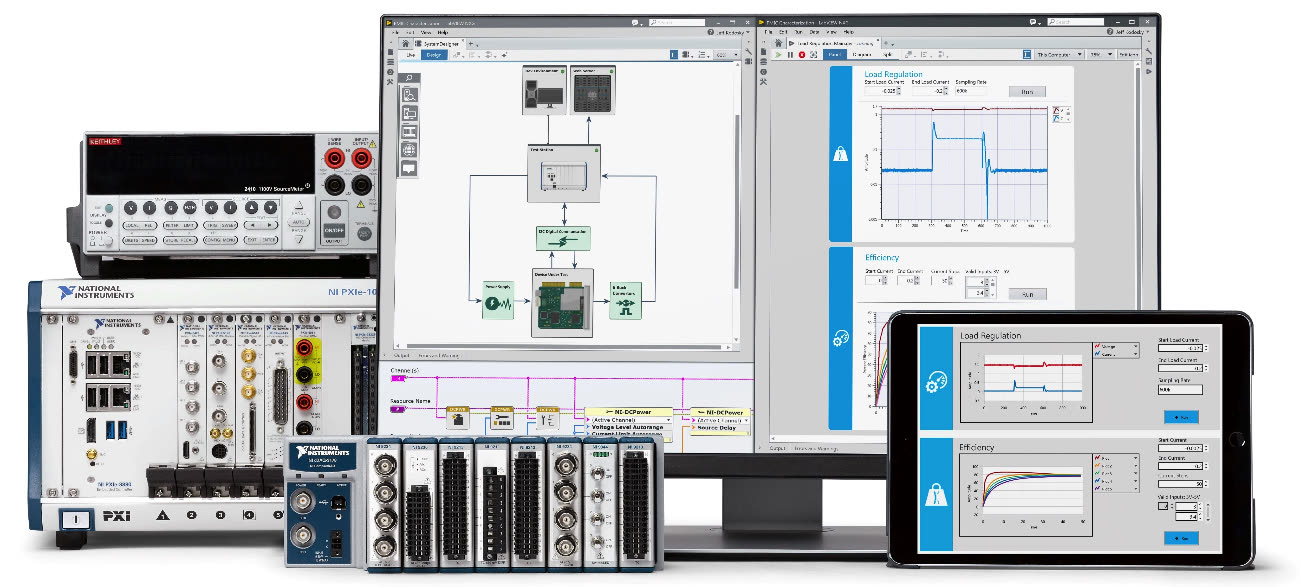Click the vertical scrollbar of the System Designer canvas
Image resolution: width=1300 pixels, height=587 pixels.
(x=737, y=200)
